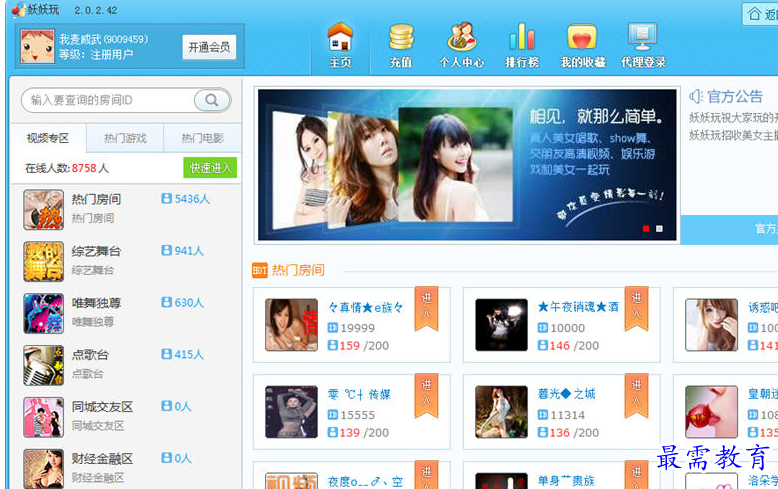The image size is (778, 489).
Task: Open the 排行榜 ranking chart icon
Action: click(522, 37)
